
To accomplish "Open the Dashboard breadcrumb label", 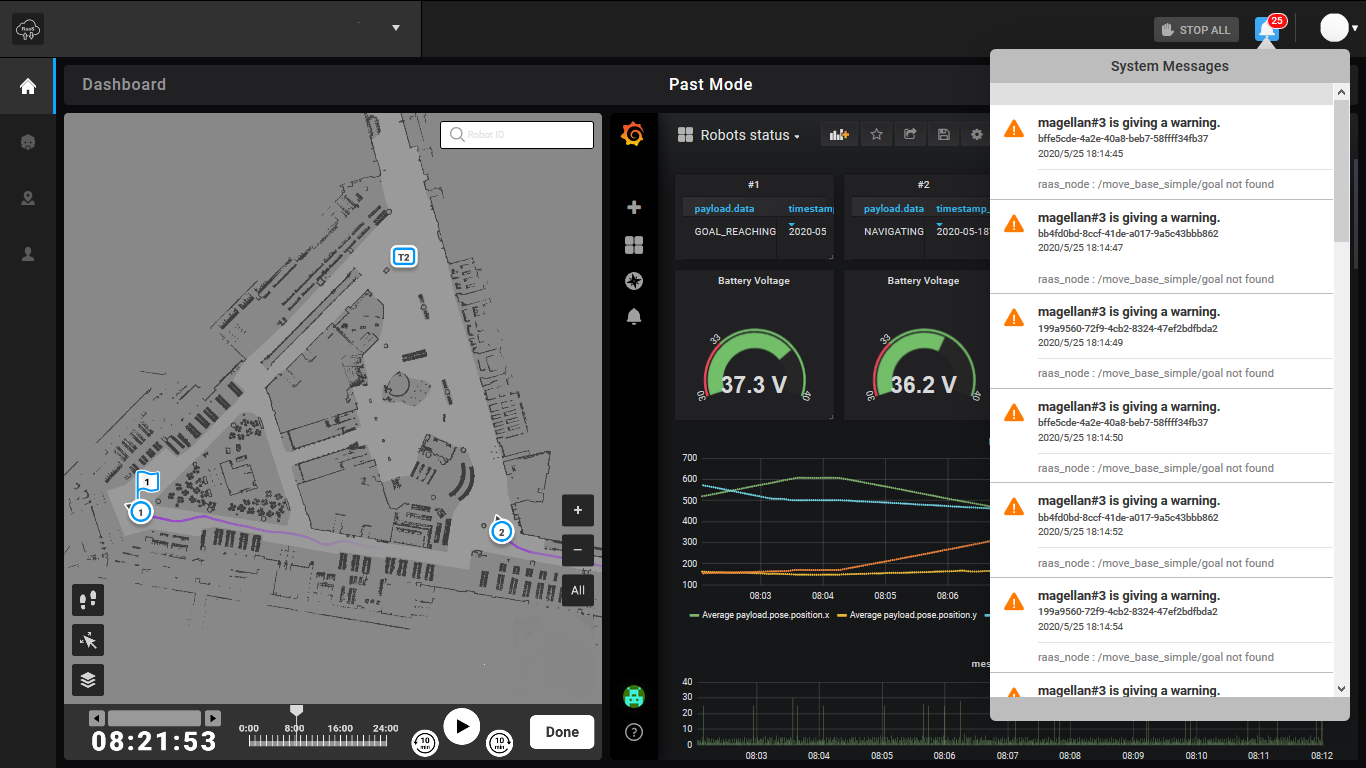I will [124, 85].
